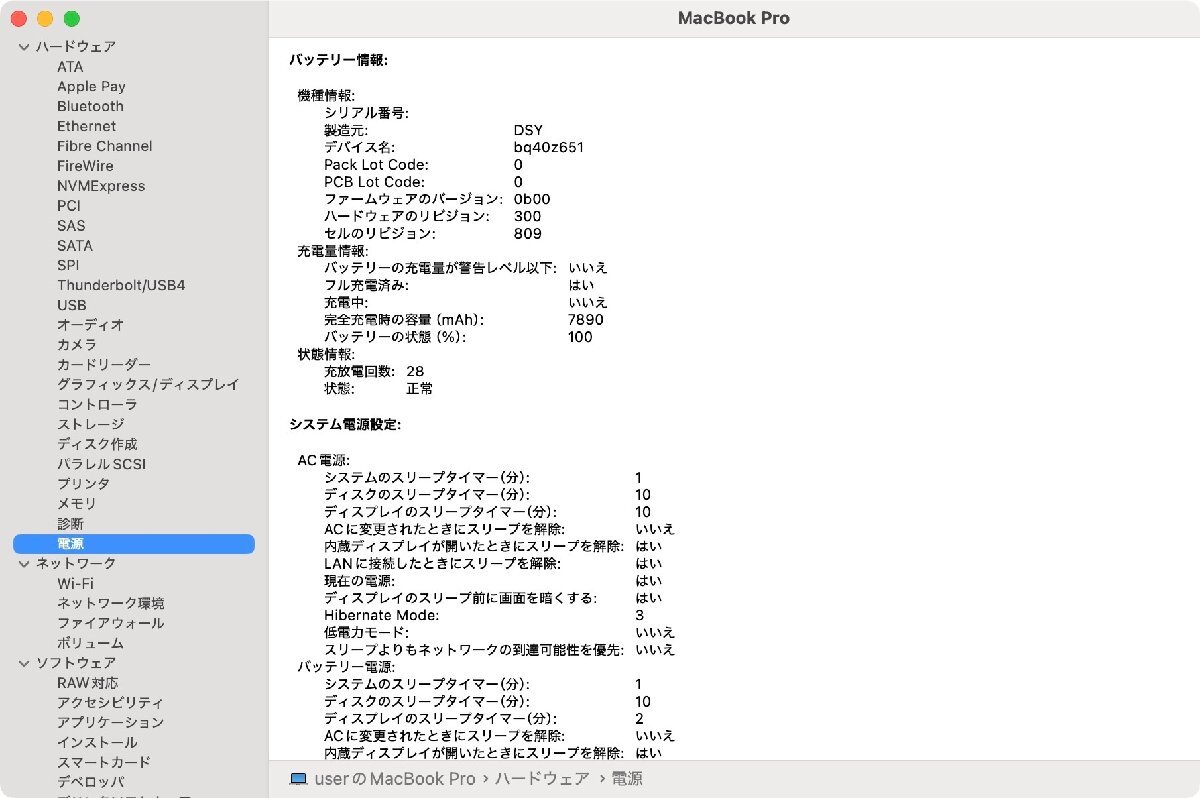
Task: Show NVMExpress device details
Action: (x=101, y=186)
